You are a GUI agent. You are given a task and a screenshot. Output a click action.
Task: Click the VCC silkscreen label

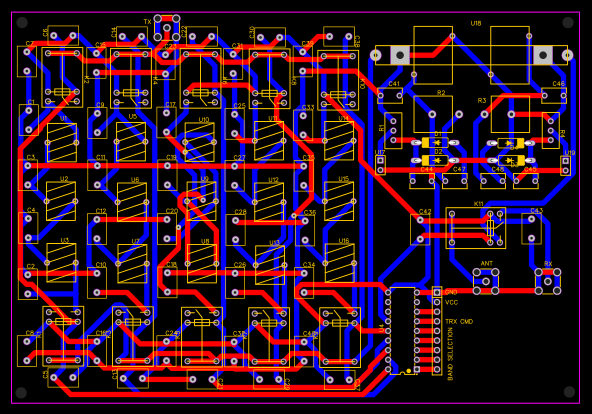452,303
